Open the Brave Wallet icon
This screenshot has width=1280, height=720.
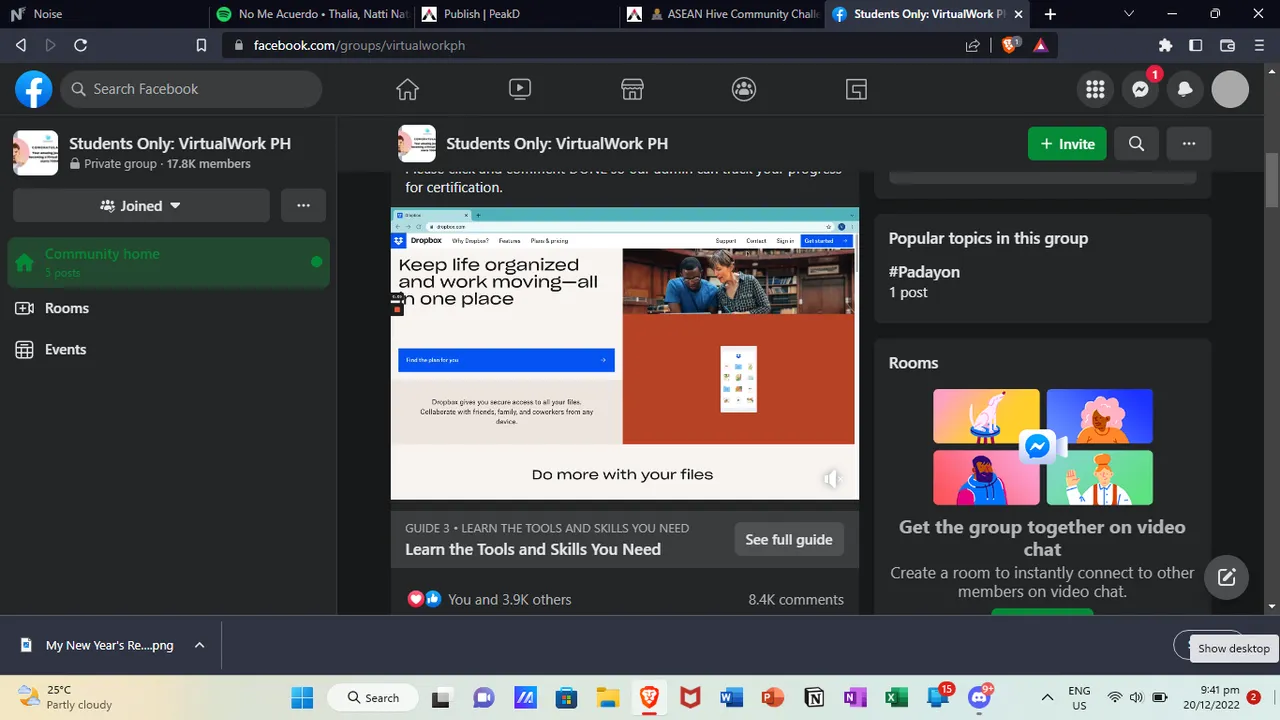coord(1228,45)
